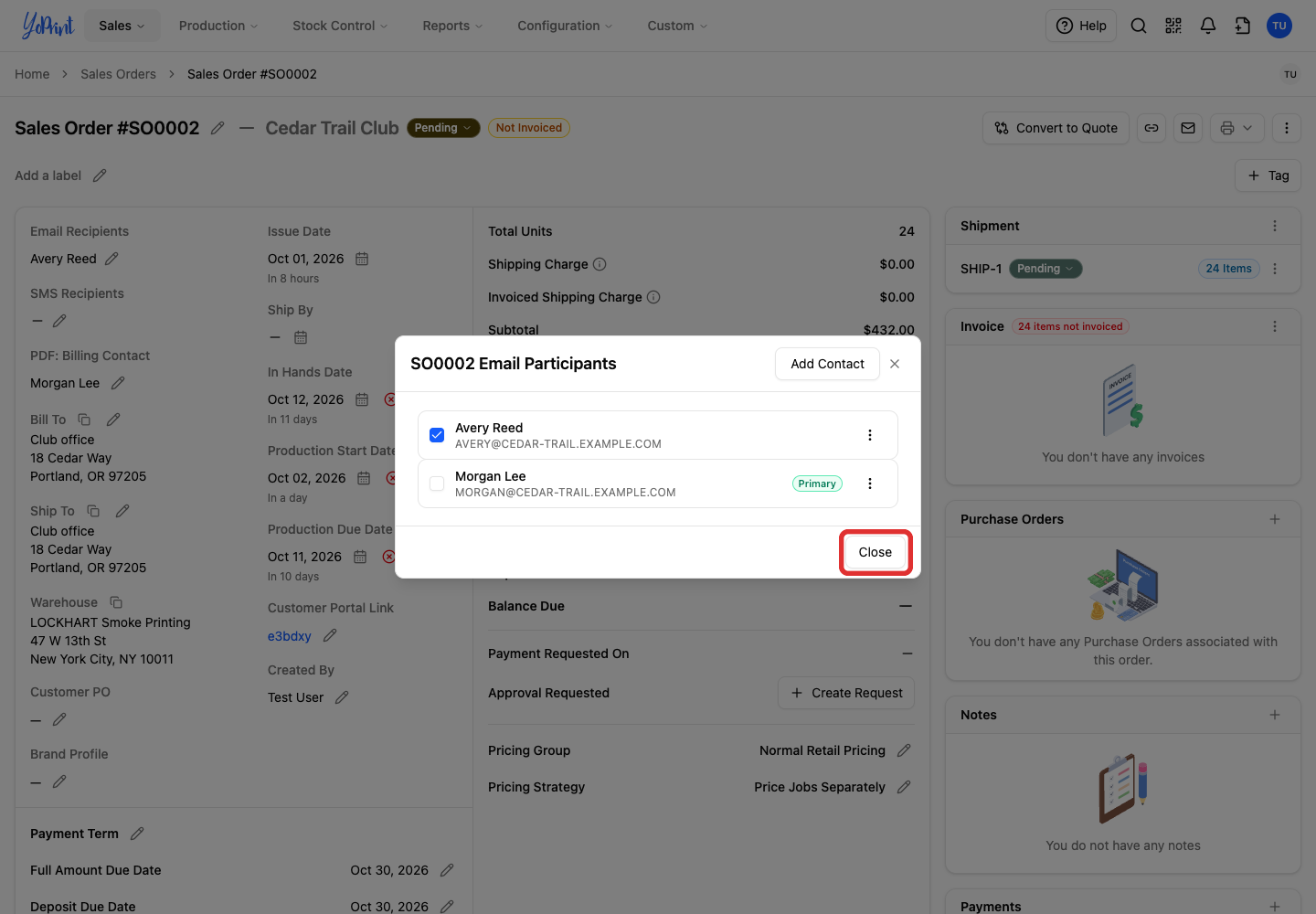Go to Home breadcrumb
This screenshot has height=914, width=1316.
click(x=32, y=74)
